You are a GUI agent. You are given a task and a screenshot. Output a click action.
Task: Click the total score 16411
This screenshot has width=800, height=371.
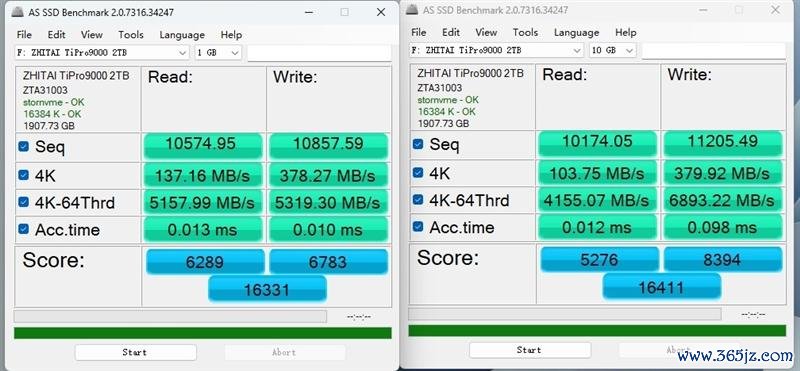[x=662, y=286]
